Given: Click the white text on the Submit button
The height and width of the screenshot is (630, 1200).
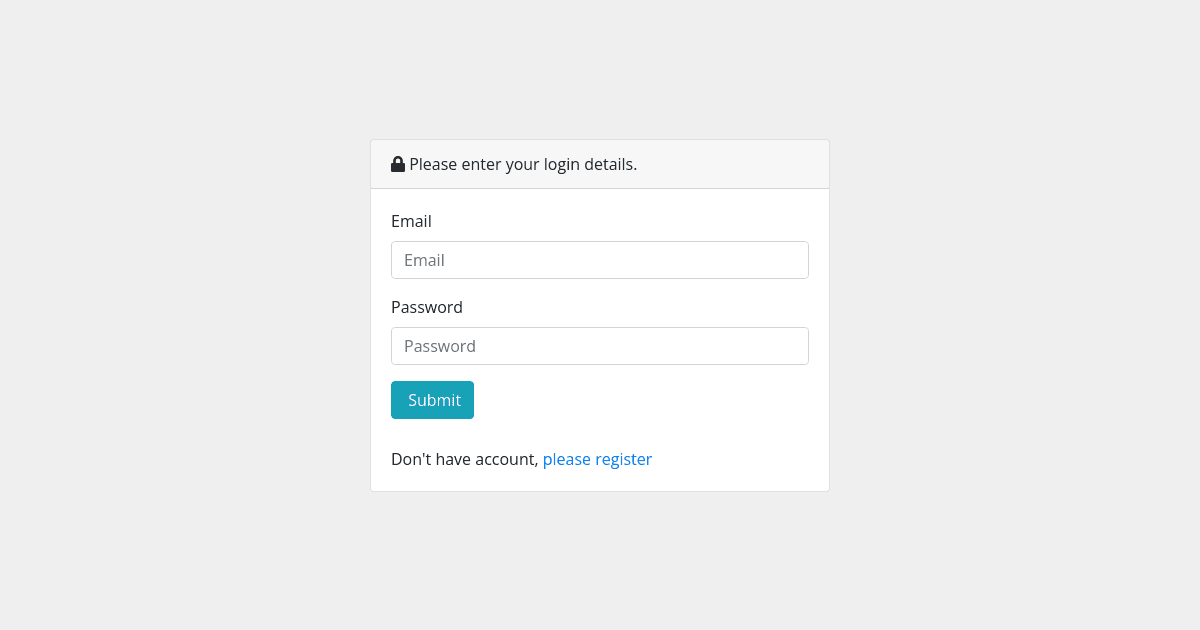Looking at the screenshot, I should 434,400.
